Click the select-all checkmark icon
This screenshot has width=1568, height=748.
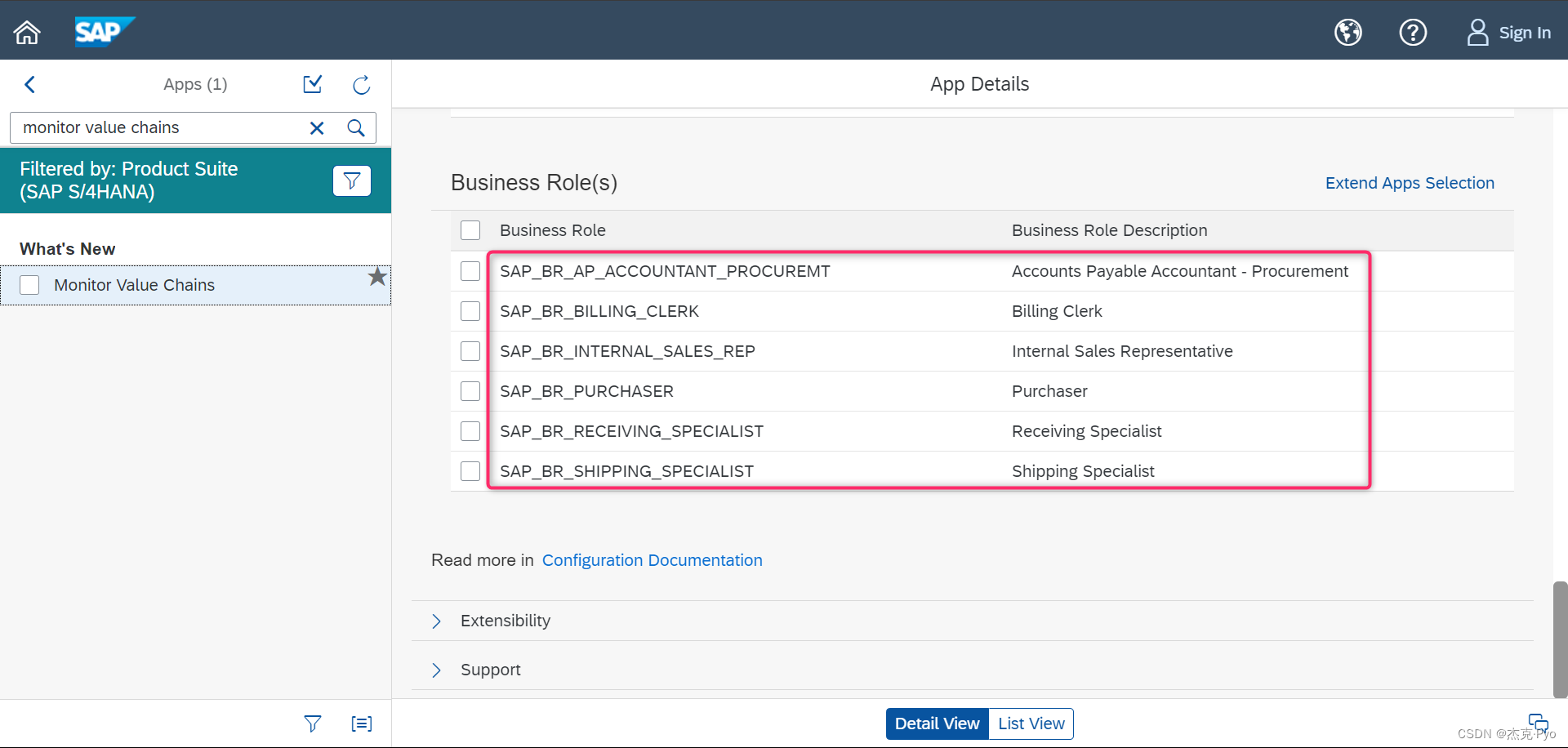(313, 84)
